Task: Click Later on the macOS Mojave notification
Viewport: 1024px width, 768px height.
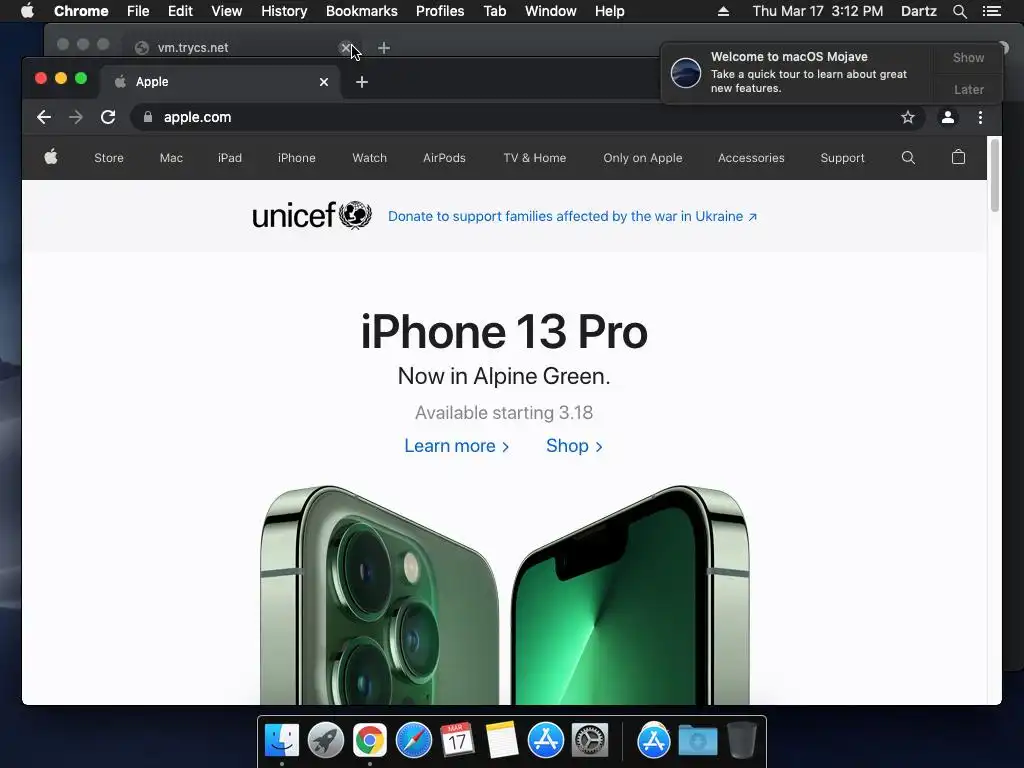Action: [968, 89]
